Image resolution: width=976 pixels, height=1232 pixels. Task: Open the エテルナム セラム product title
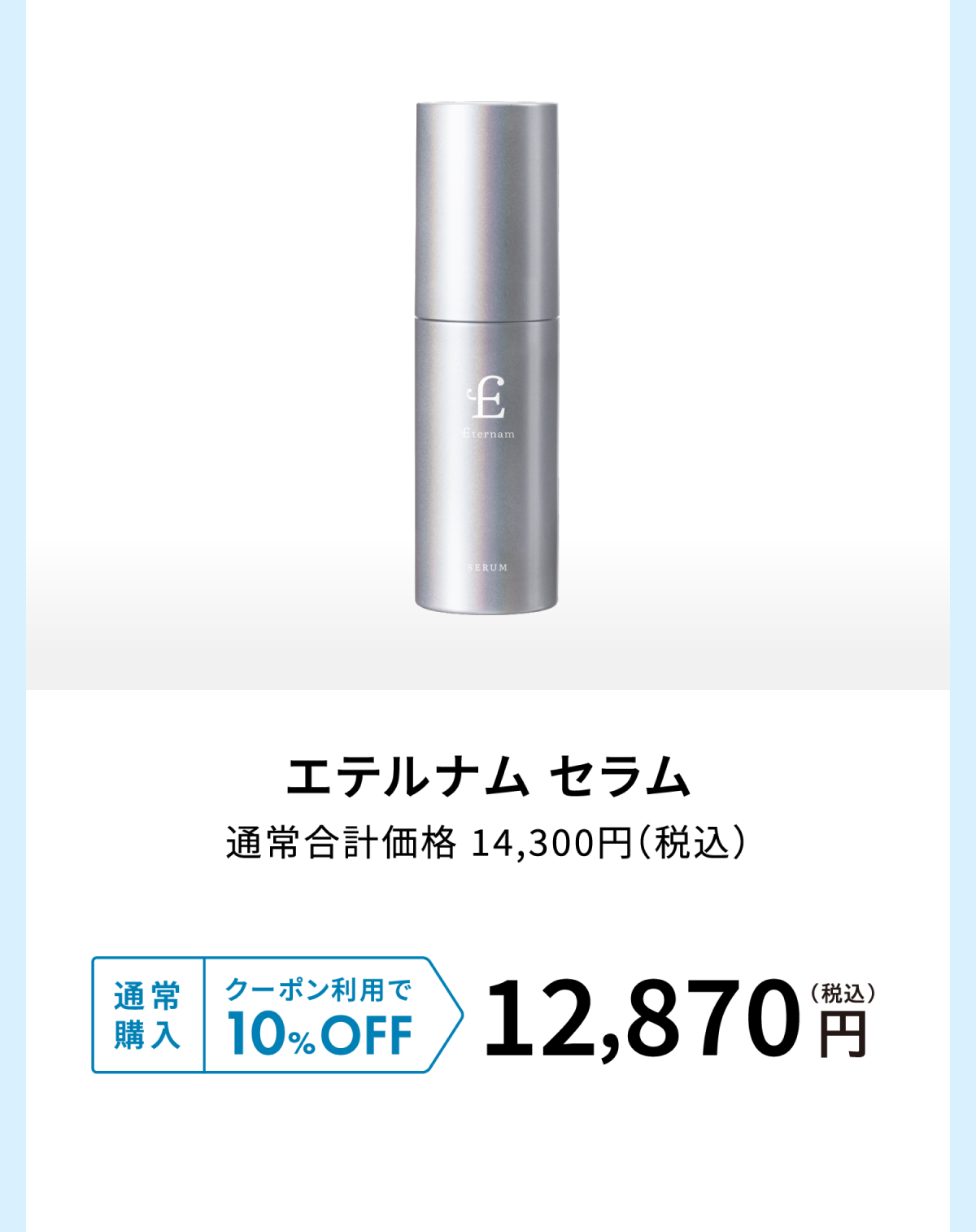pos(488,775)
